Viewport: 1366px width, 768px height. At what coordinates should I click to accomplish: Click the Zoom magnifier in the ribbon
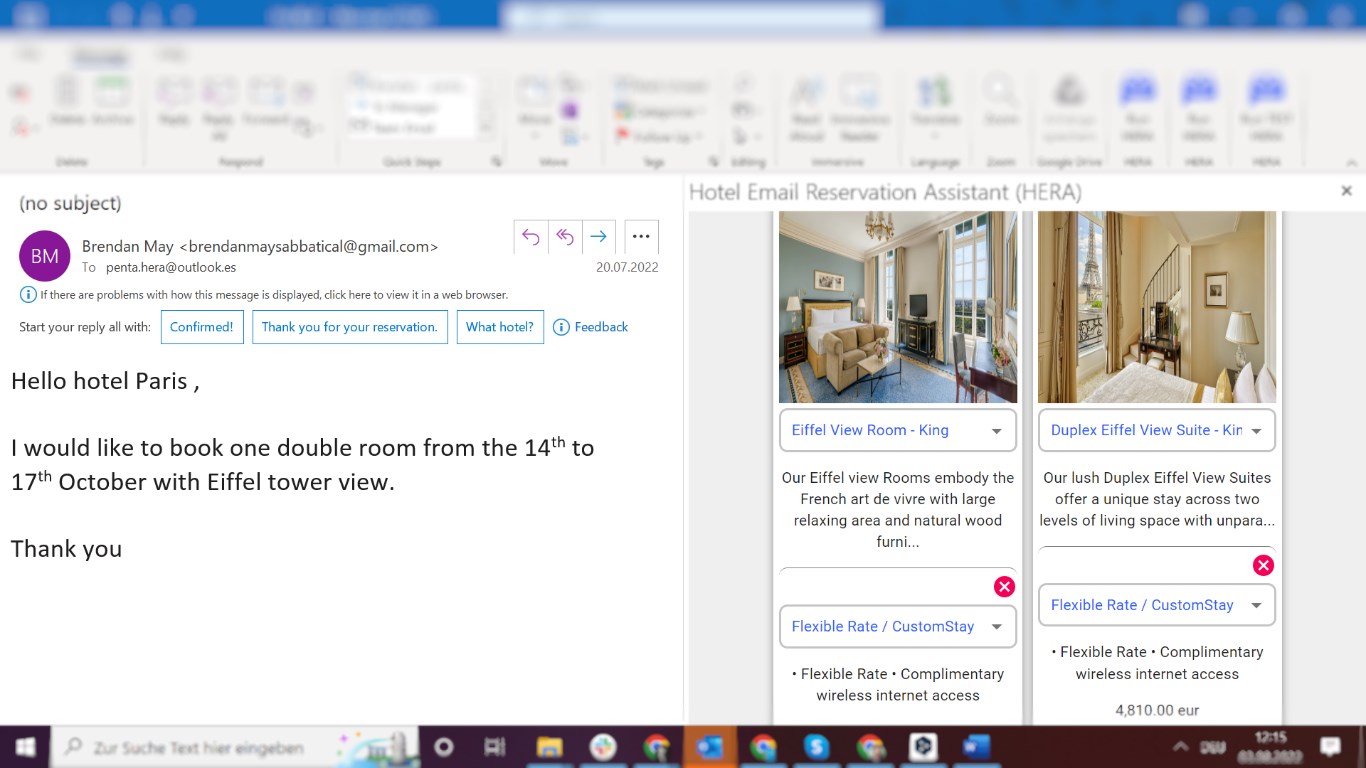point(1000,102)
